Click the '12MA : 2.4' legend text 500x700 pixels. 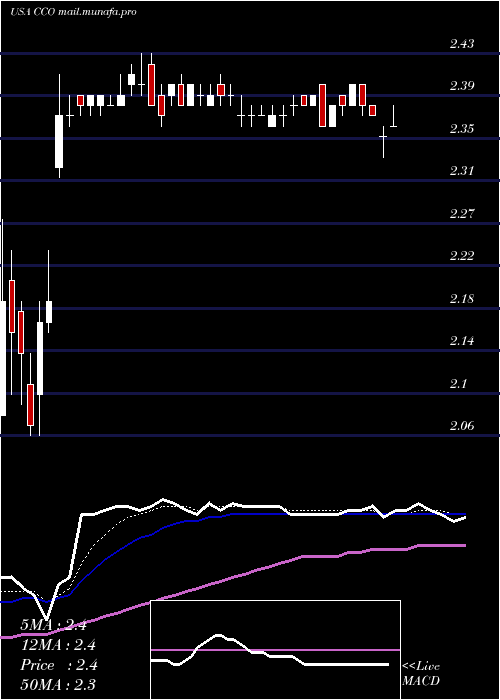[58, 645]
